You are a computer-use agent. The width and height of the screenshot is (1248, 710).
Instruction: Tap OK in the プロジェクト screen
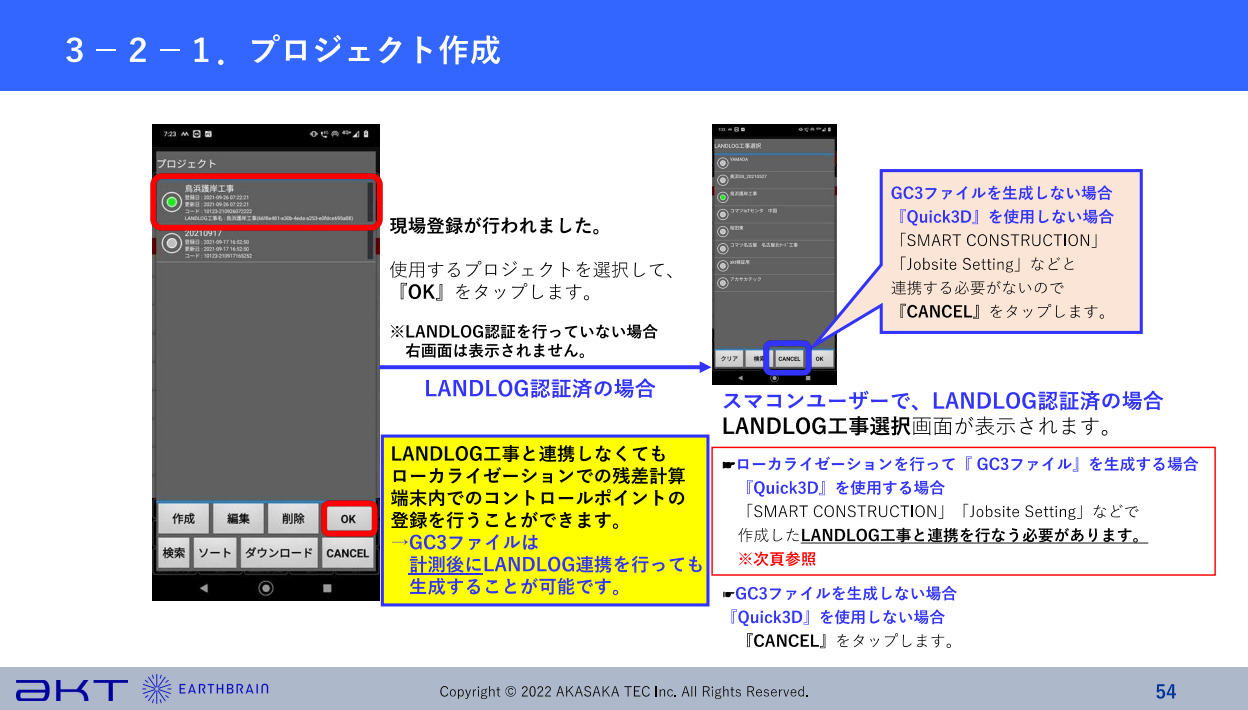click(x=348, y=519)
